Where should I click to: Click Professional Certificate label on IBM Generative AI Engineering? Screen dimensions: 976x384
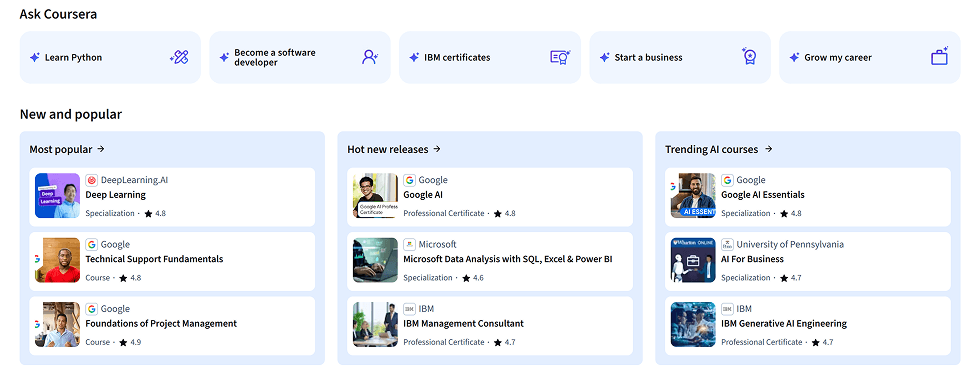(762, 342)
